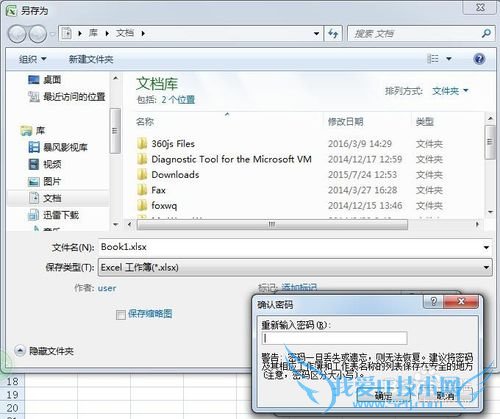Open 迅雷下载 in sidebar
Viewport: 500px width, 419px height.
click(x=54, y=215)
